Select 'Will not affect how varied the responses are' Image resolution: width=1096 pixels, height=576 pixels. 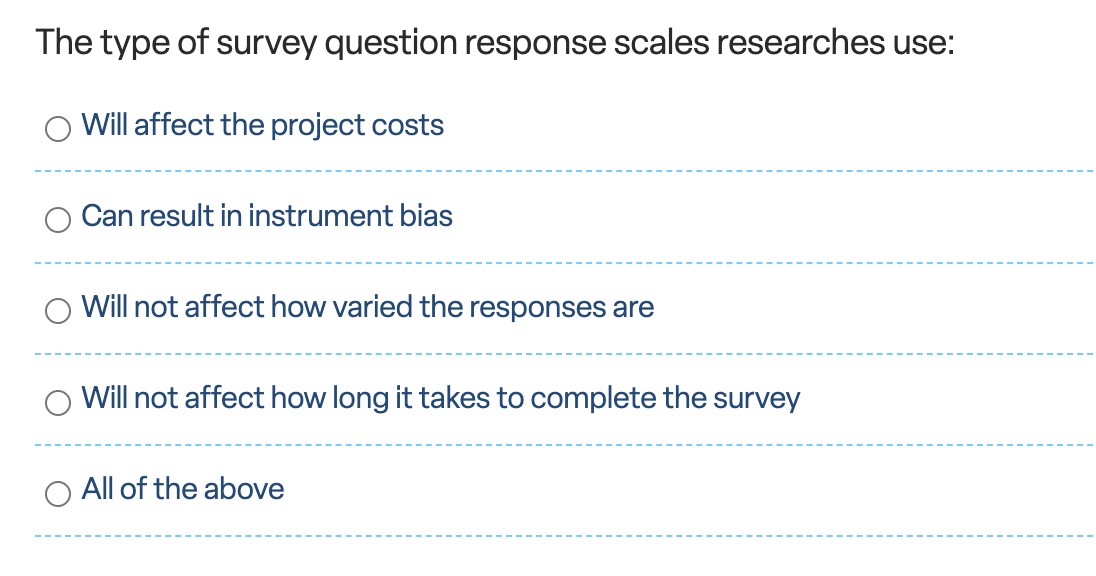[57, 310]
